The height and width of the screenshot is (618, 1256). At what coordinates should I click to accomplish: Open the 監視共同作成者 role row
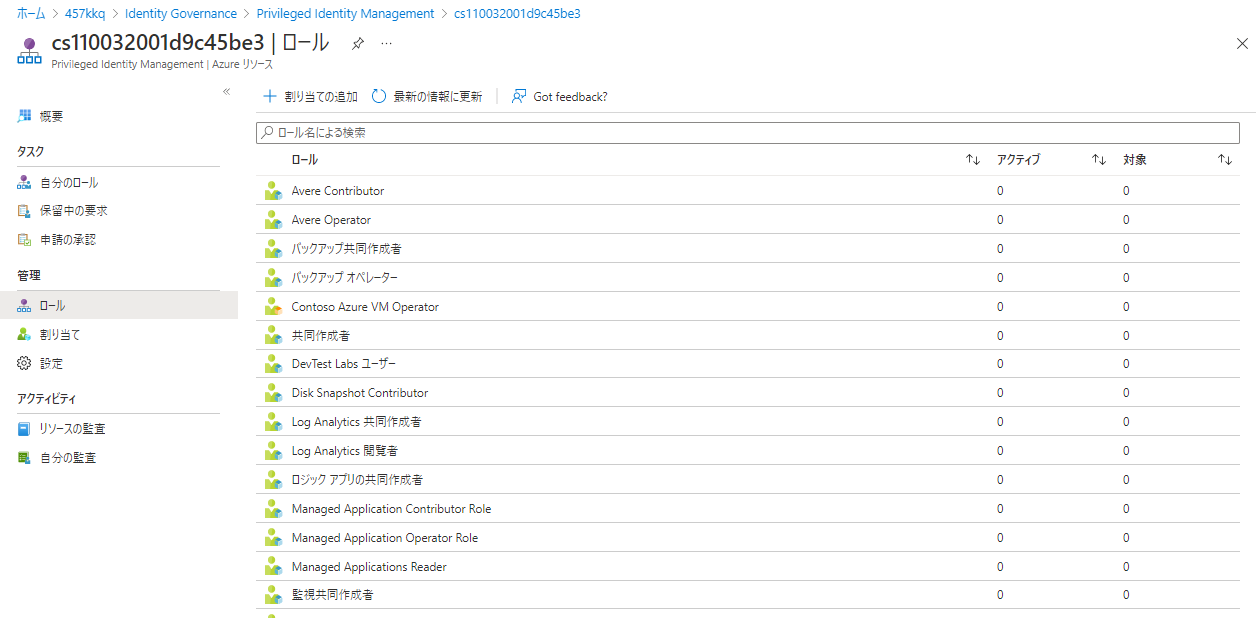click(748, 595)
